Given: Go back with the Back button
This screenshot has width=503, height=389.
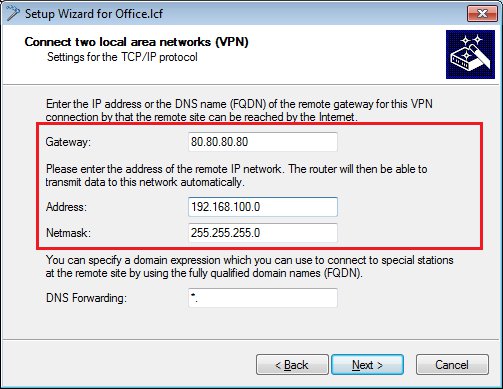Looking at the screenshot, I should point(292,365).
